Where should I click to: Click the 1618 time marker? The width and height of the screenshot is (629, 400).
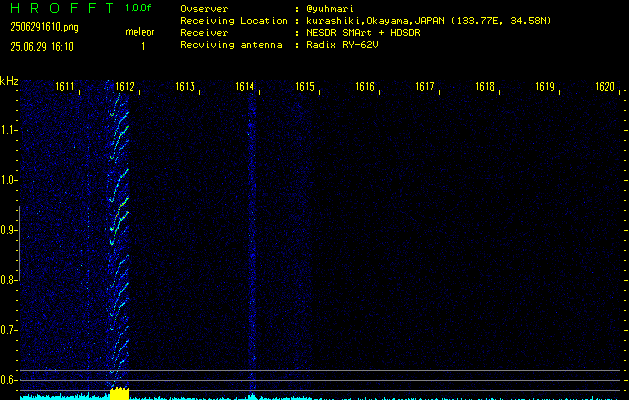(485, 87)
